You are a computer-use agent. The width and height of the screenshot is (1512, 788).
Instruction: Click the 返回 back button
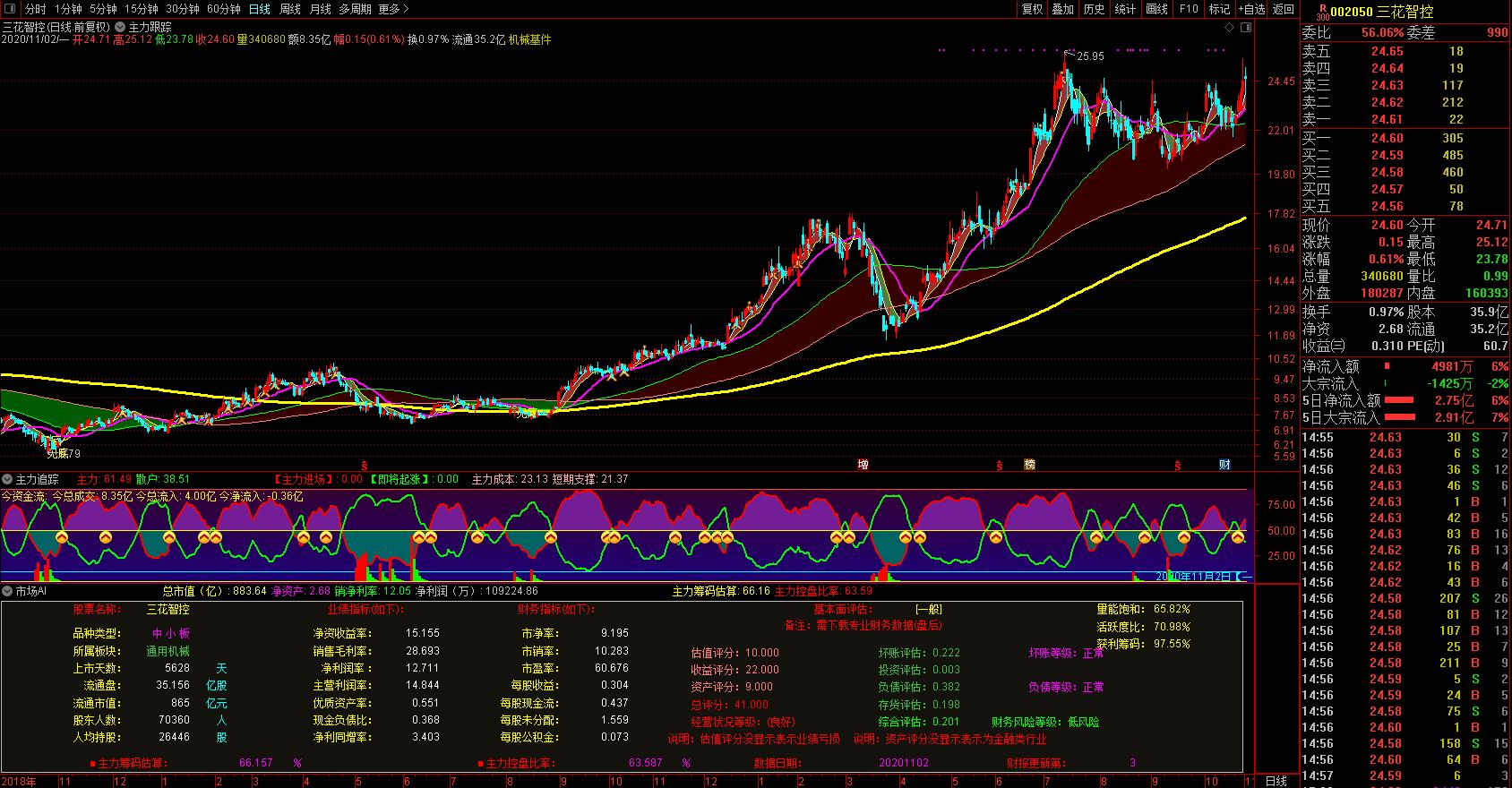click(1284, 9)
